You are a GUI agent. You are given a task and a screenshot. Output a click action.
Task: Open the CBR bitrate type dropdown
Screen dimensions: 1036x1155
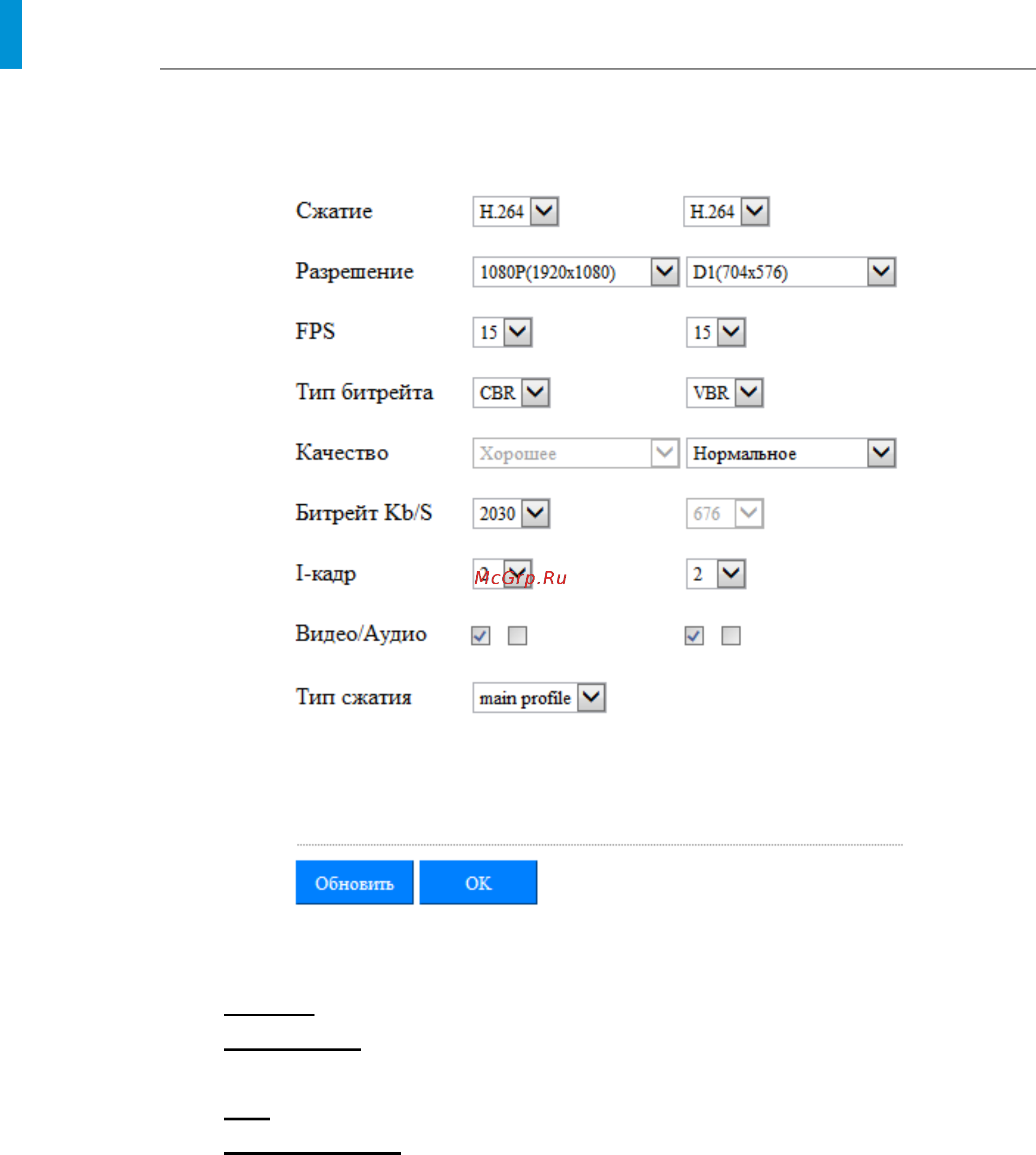511,393
